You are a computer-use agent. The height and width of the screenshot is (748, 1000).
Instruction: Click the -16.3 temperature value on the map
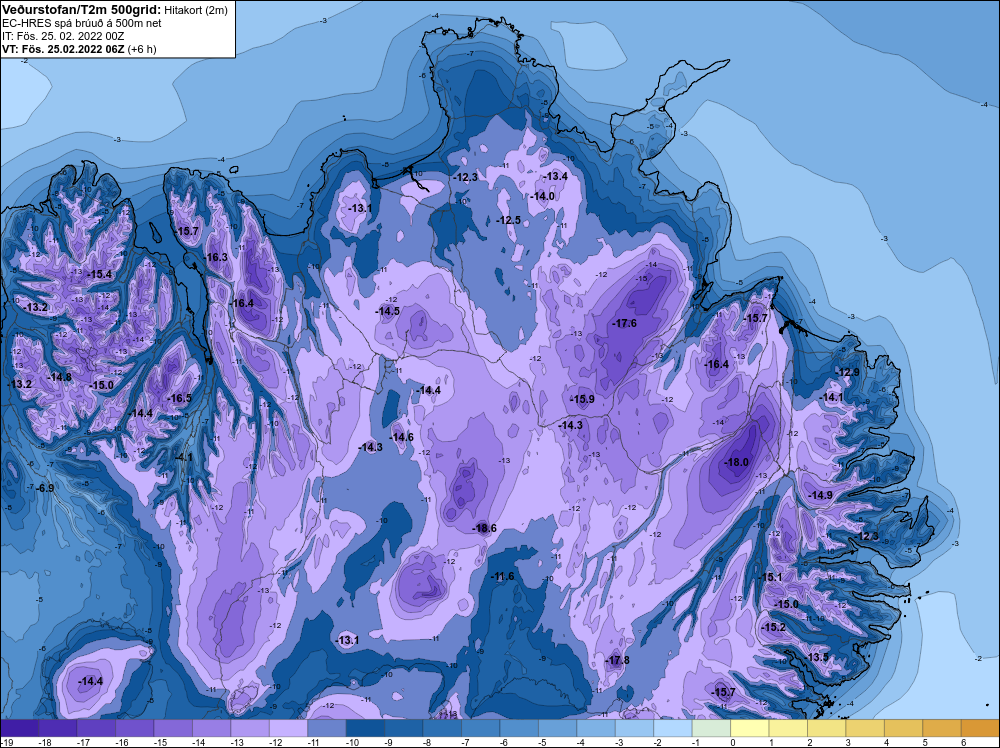(x=216, y=257)
